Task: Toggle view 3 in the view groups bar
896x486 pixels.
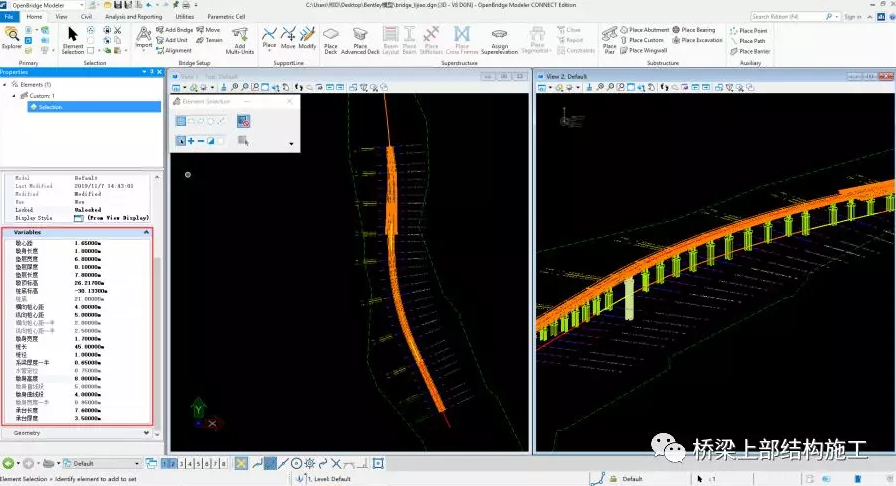Action: tap(182, 464)
